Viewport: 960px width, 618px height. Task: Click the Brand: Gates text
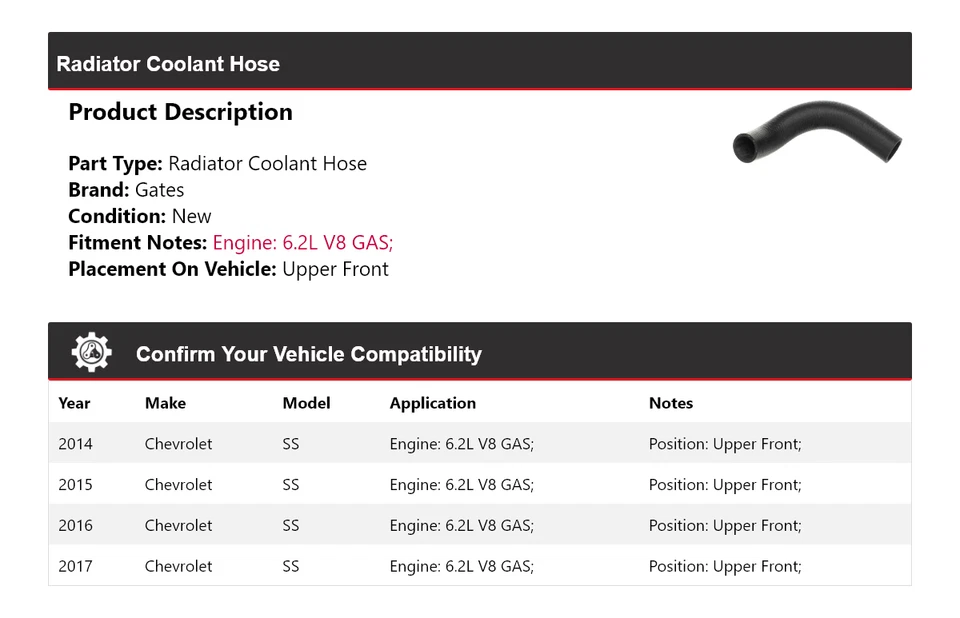point(126,190)
